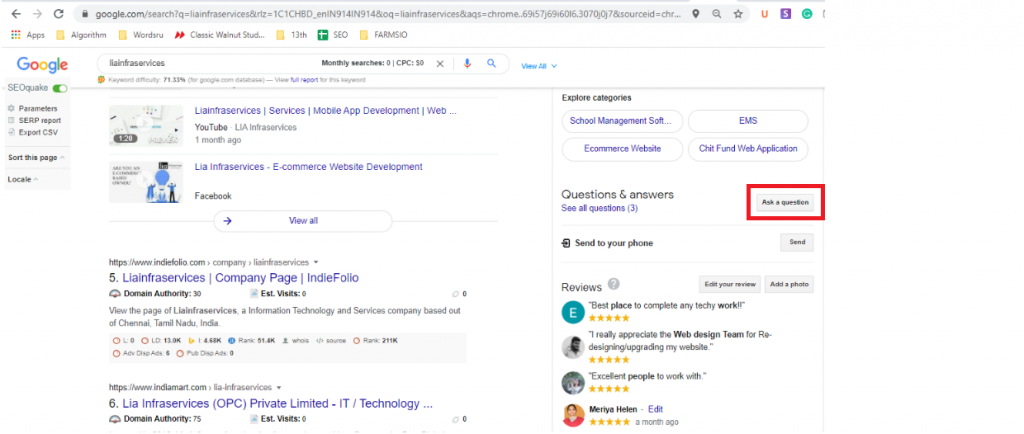Click the Send button
The image size is (1024, 434).
[x=797, y=242]
